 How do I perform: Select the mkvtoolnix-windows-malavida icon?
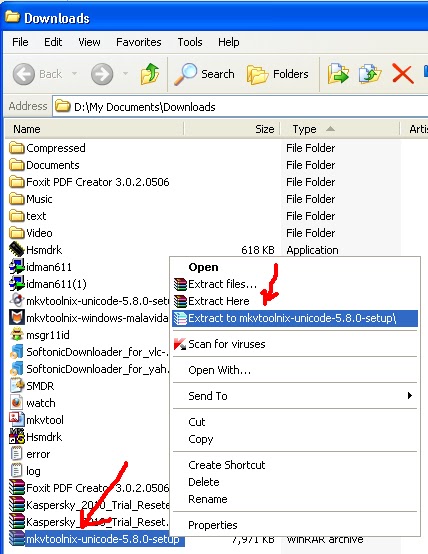click(17, 318)
